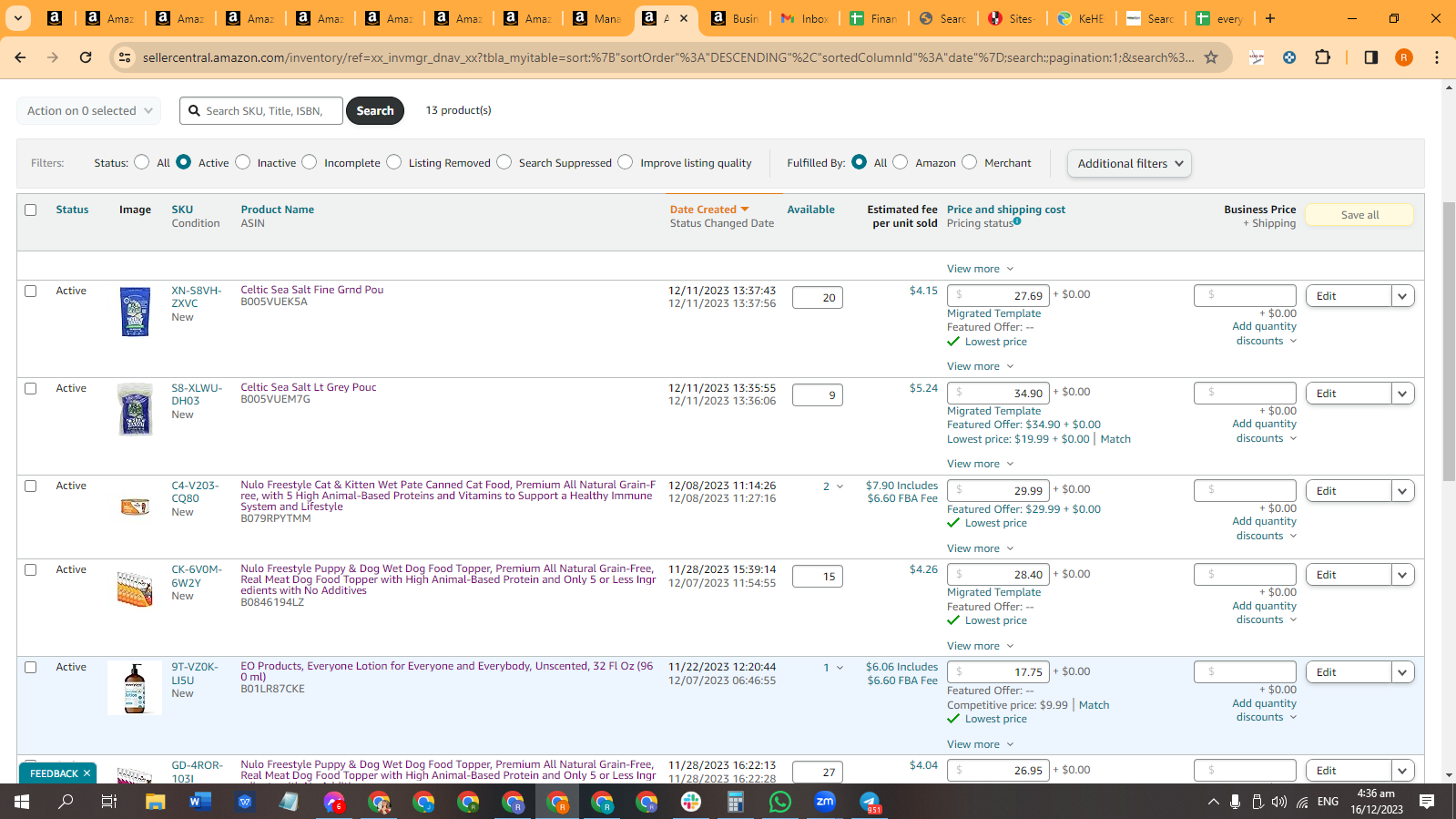Switch to the Inbox Gmail tab

(804, 18)
